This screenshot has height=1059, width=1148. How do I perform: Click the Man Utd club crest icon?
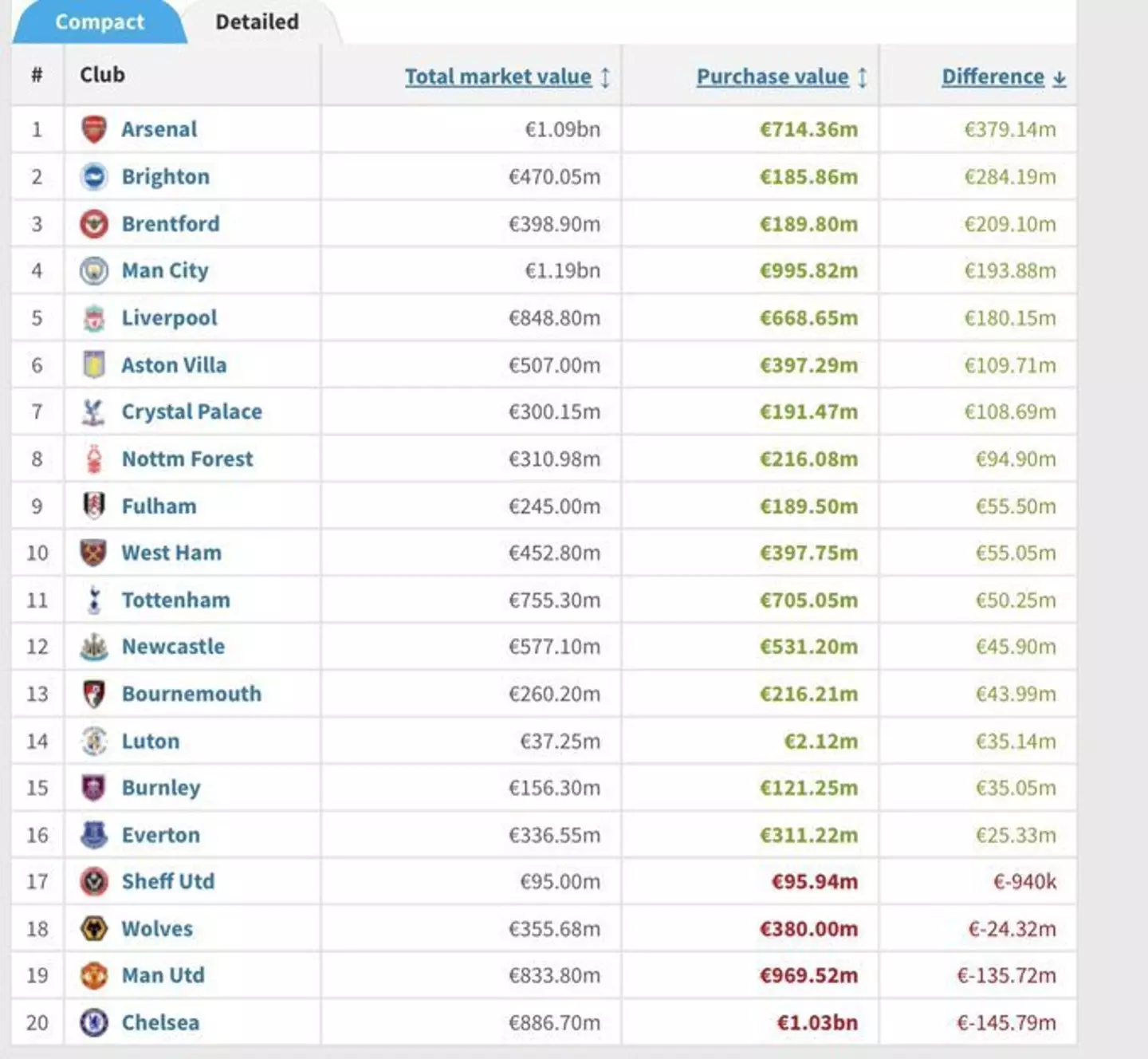tap(94, 975)
